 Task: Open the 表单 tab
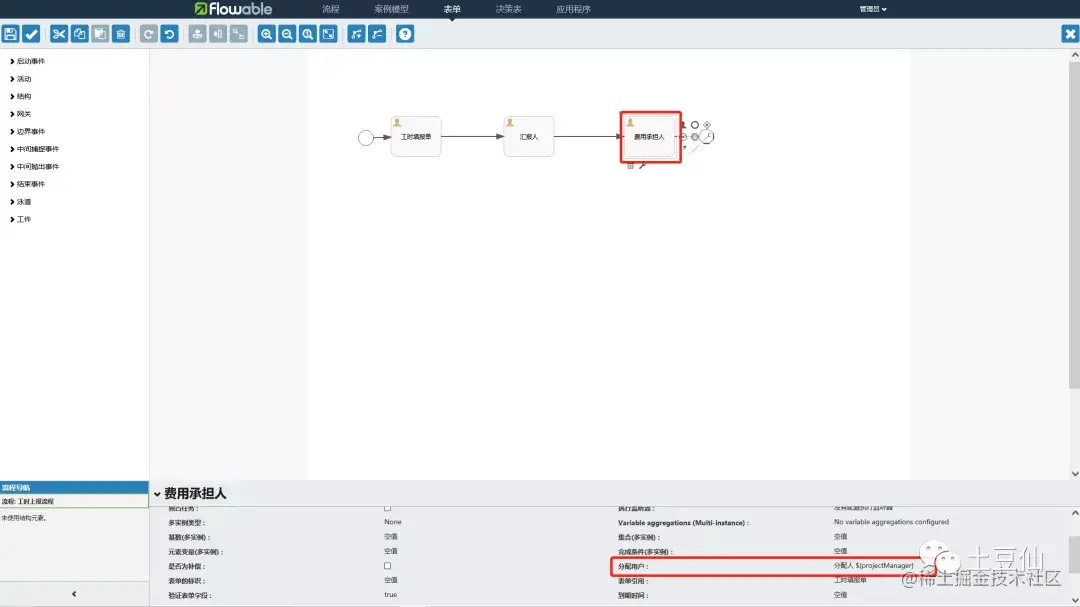[452, 9]
